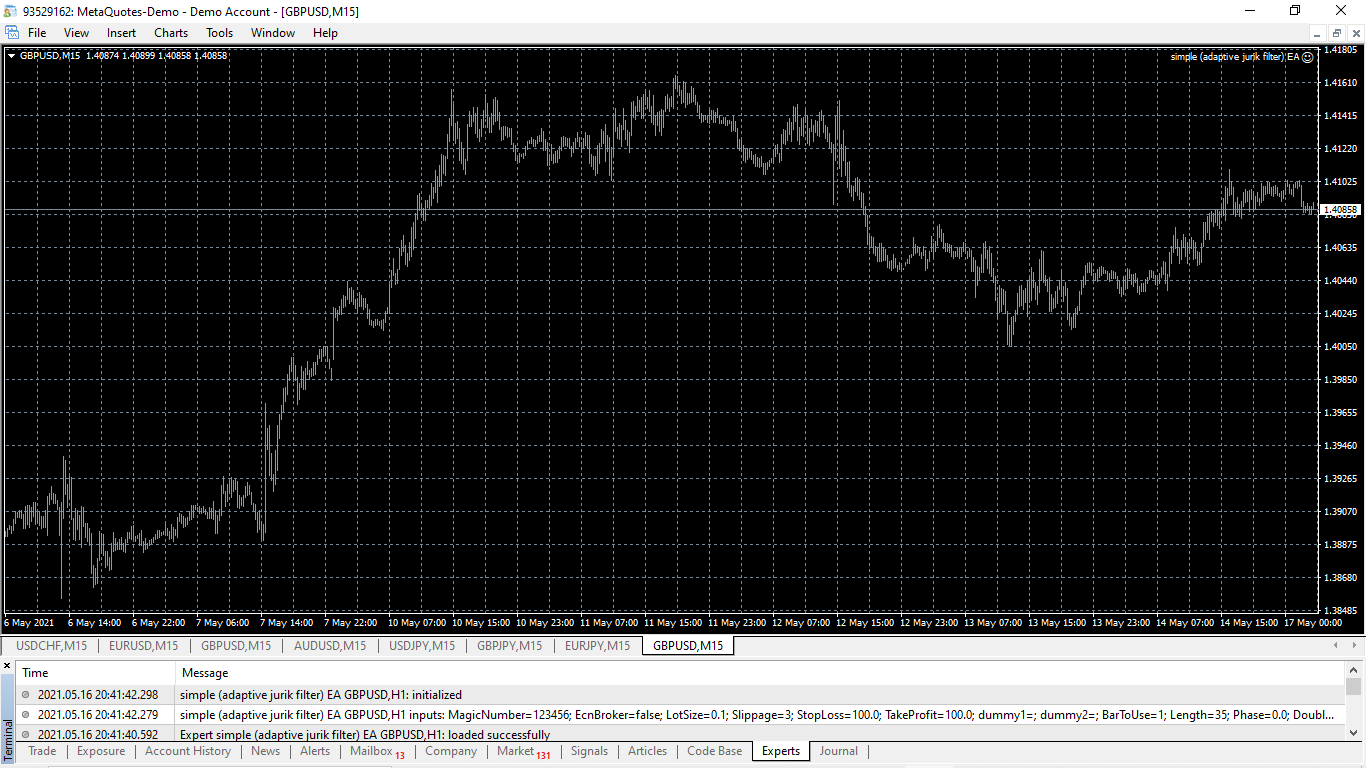Image resolution: width=1366 pixels, height=768 pixels.
Task: Close the Terminal panel with its X
Action: [7, 666]
